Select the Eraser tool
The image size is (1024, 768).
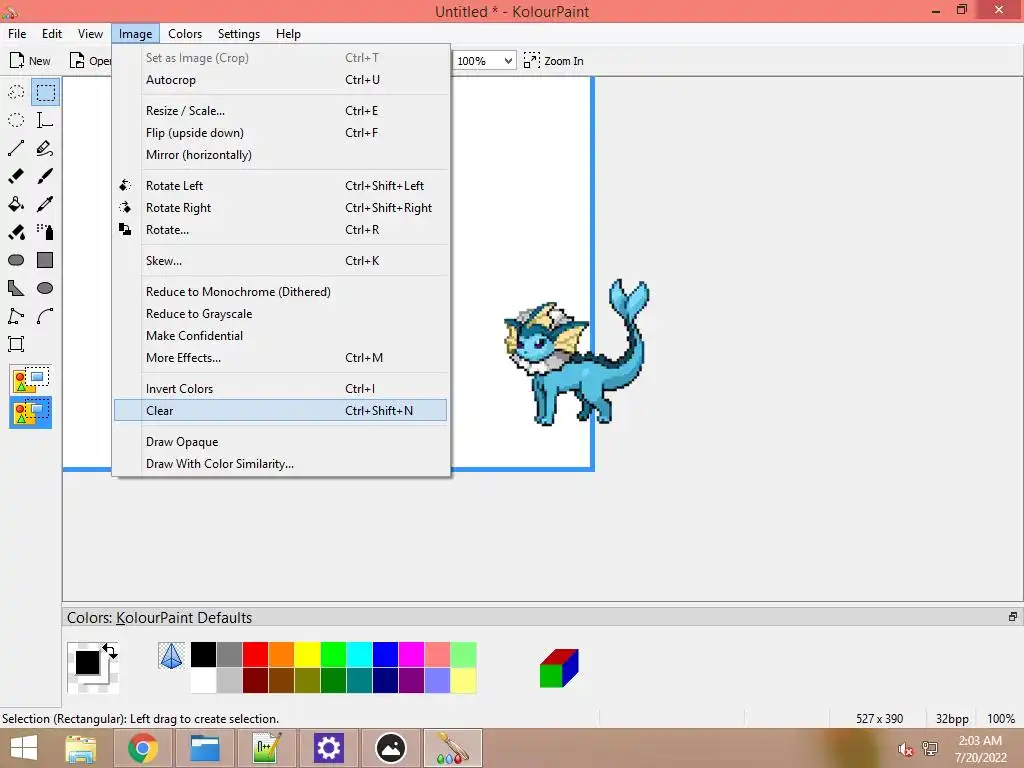(16, 176)
